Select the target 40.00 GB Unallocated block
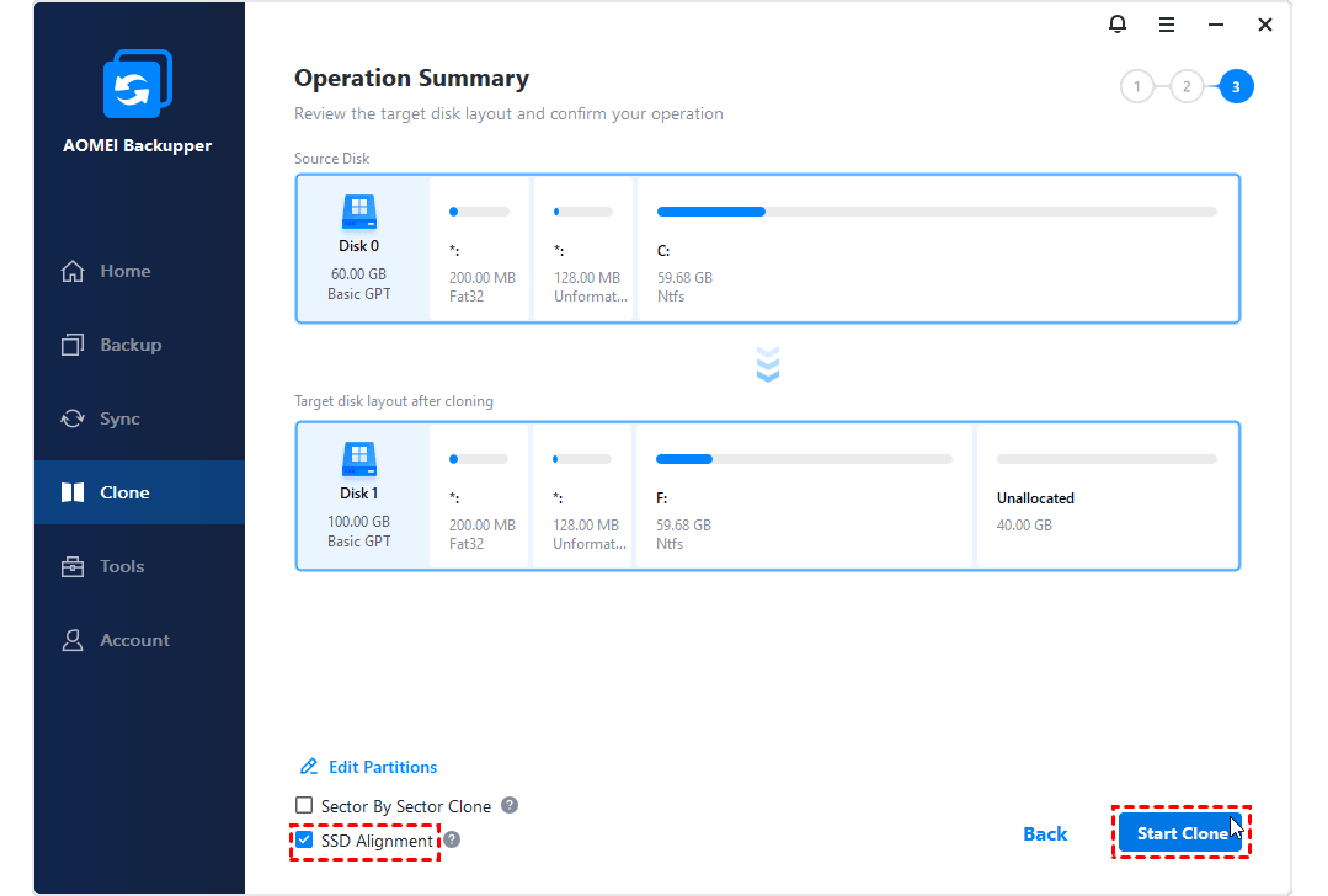The width and height of the screenshot is (1328, 896). pyautogui.click(x=1107, y=496)
